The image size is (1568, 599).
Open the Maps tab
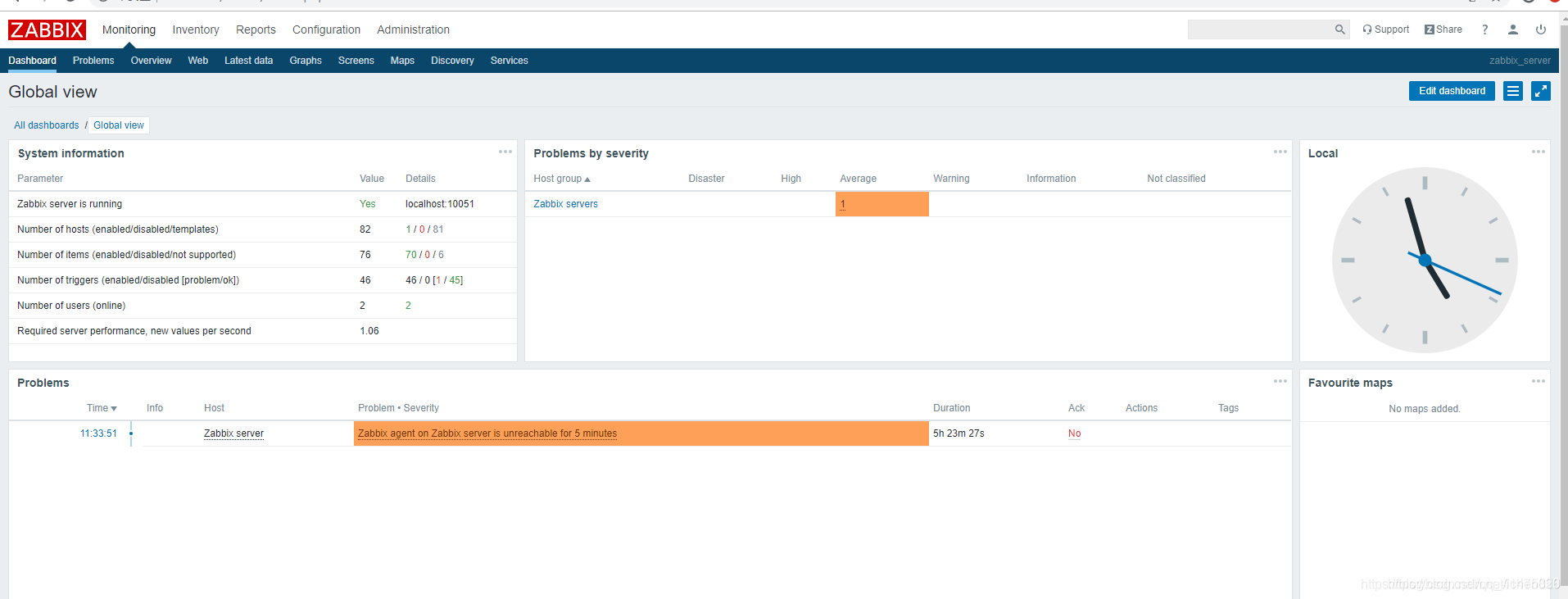point(402,61)
